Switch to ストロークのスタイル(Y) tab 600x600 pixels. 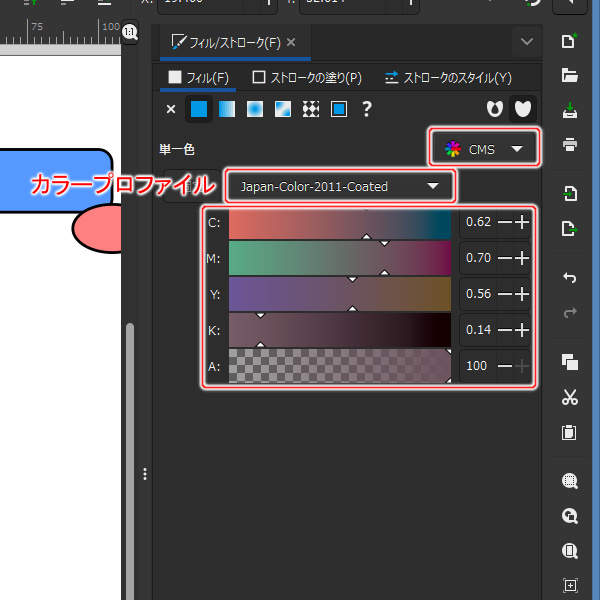tap(448, 78)
